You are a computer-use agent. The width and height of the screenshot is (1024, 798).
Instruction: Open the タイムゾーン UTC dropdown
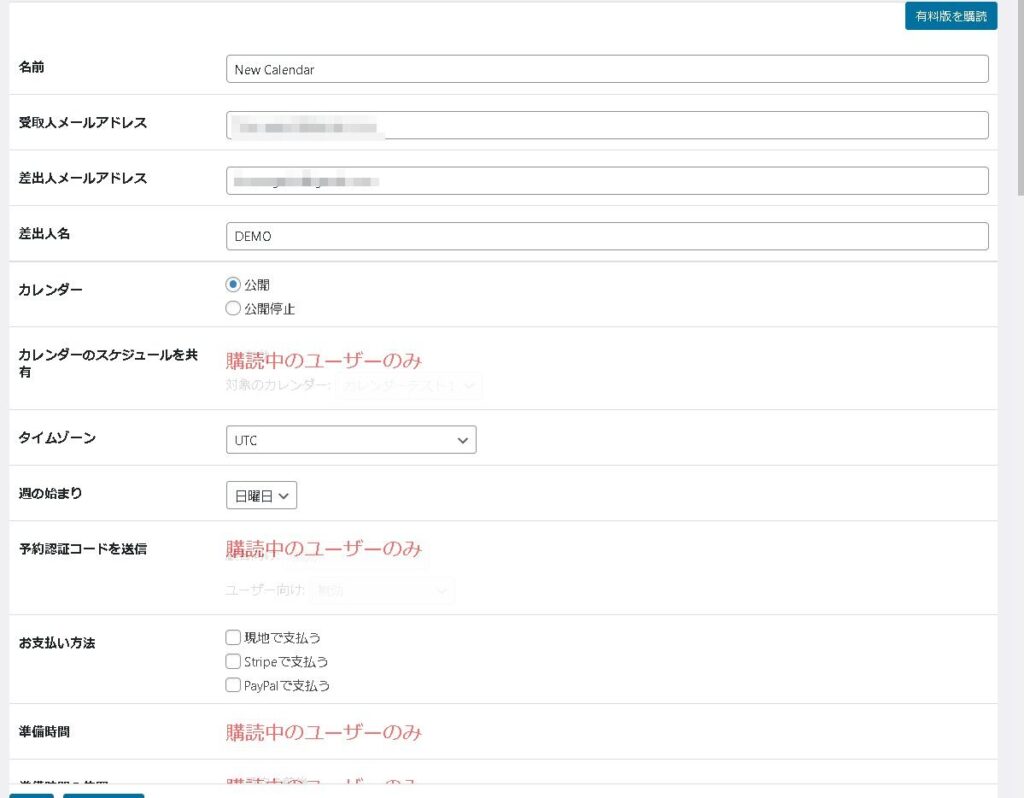point(350,440)
